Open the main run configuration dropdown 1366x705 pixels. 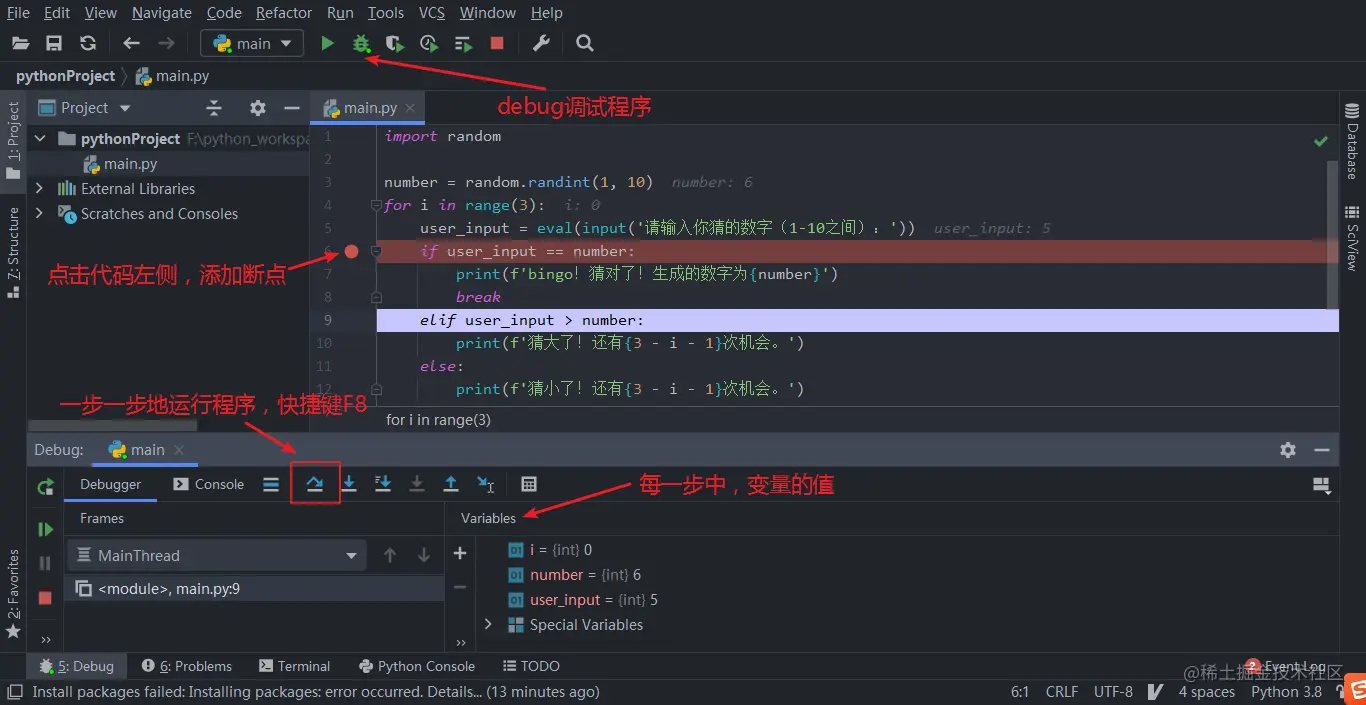[x=252, y=43]
